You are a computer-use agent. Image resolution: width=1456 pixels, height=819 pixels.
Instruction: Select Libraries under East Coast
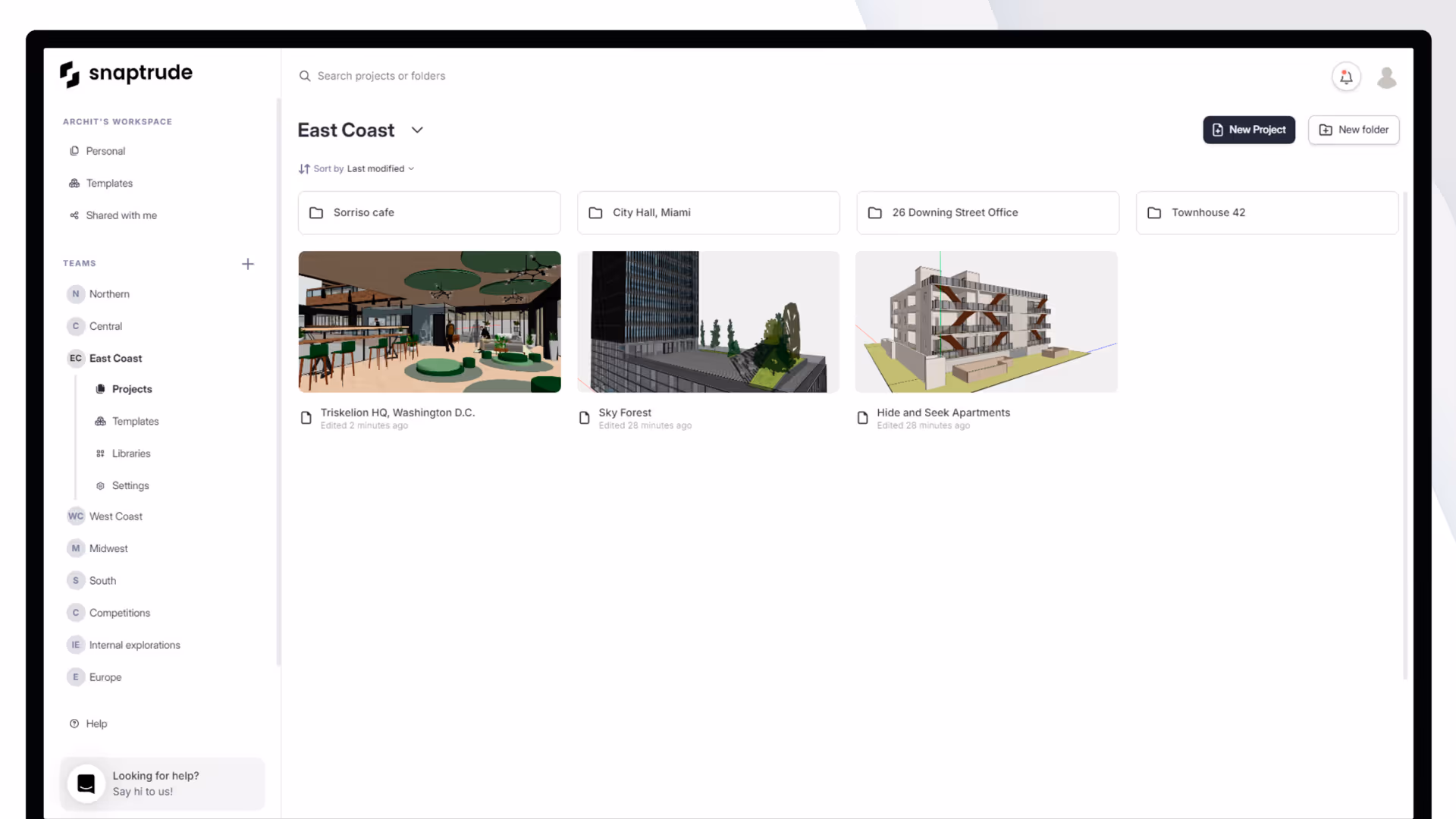coord(131,453)
